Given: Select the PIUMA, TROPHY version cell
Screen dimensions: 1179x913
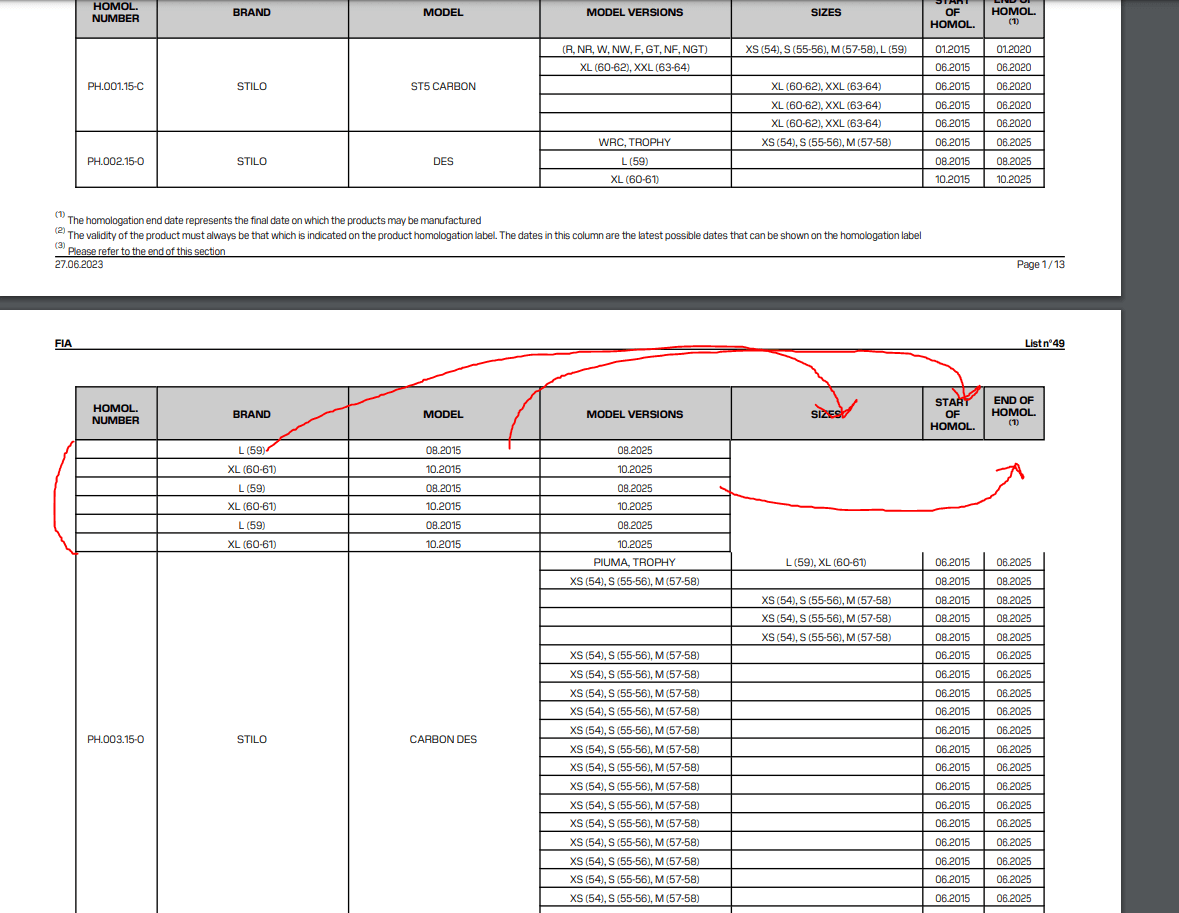Looking at the screenshot, I should pos(634,561).
